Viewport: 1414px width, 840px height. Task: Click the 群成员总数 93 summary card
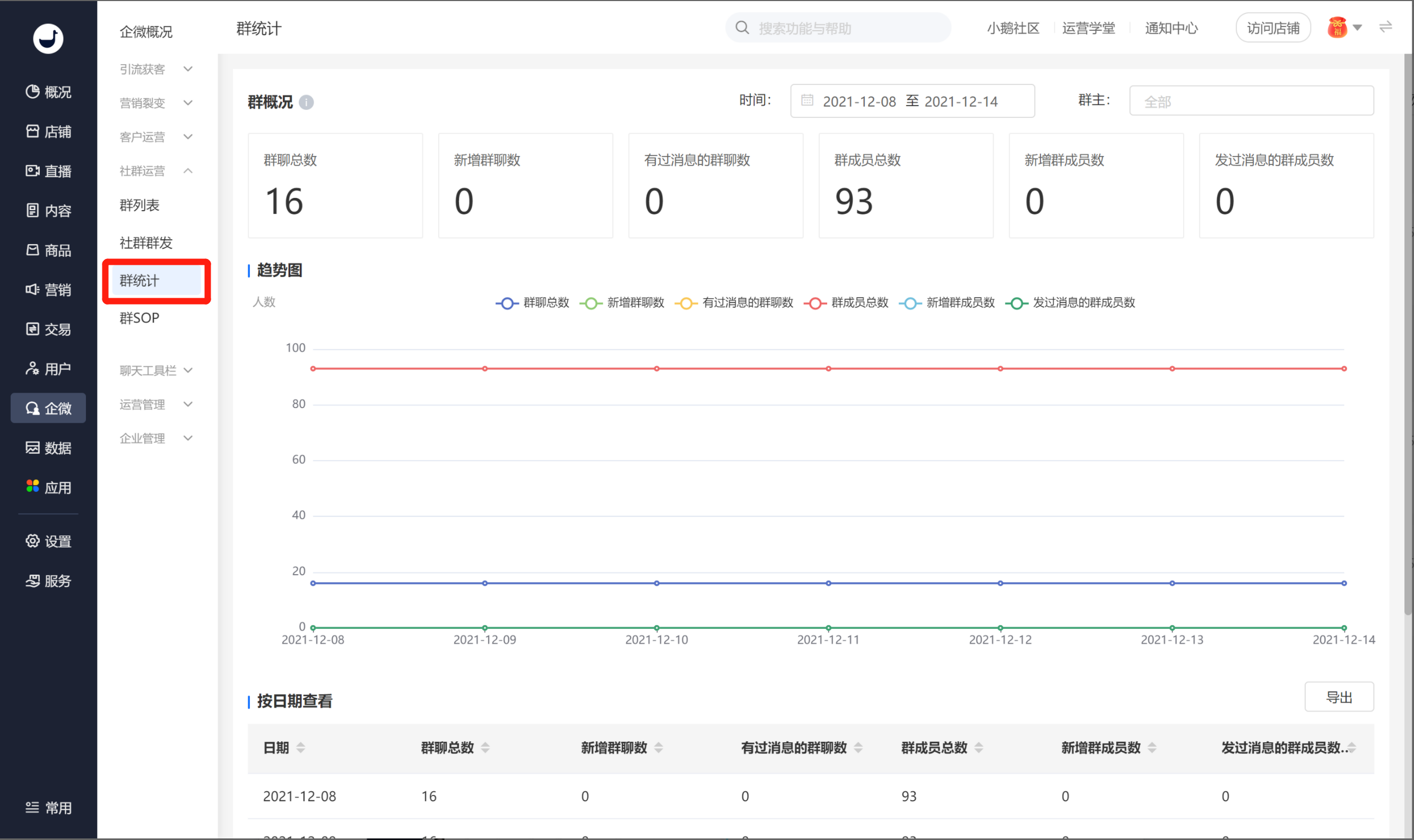(x=906, y=186)
